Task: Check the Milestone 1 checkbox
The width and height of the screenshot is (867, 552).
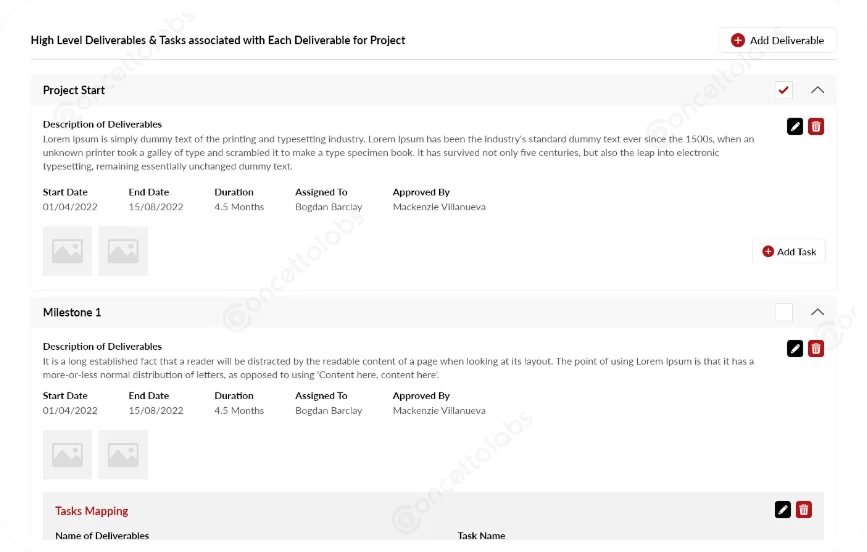Action: click(784, 312)
